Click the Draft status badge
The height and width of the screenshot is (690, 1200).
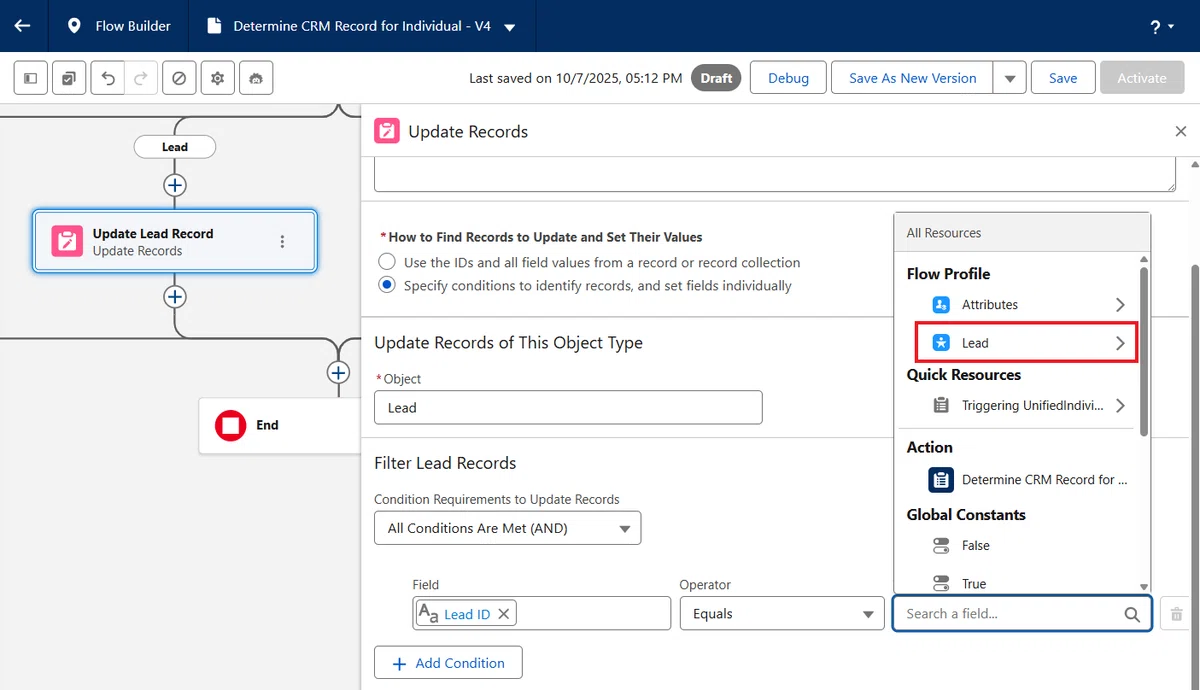coord(717,78)
